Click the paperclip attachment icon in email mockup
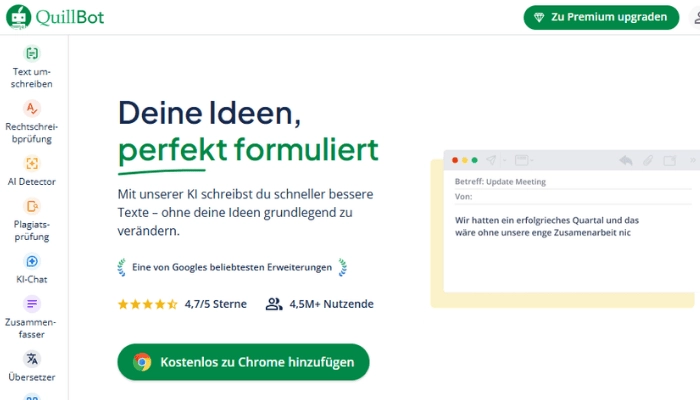 coord(648,160)
